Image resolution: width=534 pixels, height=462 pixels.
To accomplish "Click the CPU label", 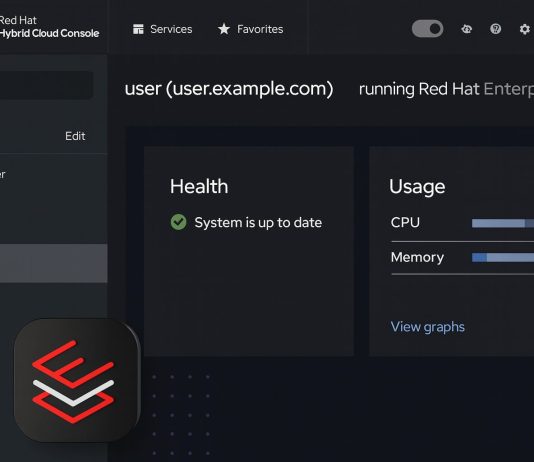I will 405,223.
